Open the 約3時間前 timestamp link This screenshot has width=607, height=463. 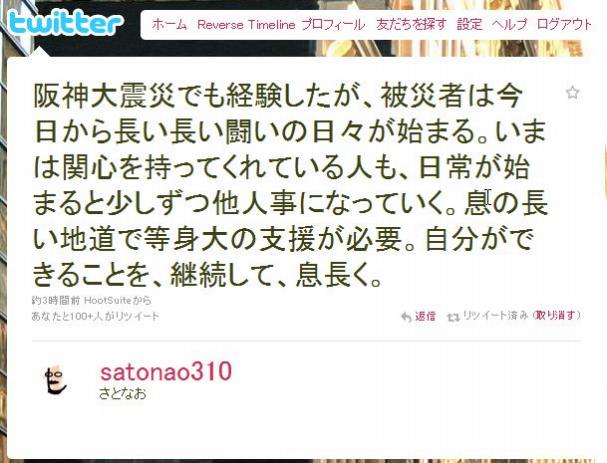(57, 300)
